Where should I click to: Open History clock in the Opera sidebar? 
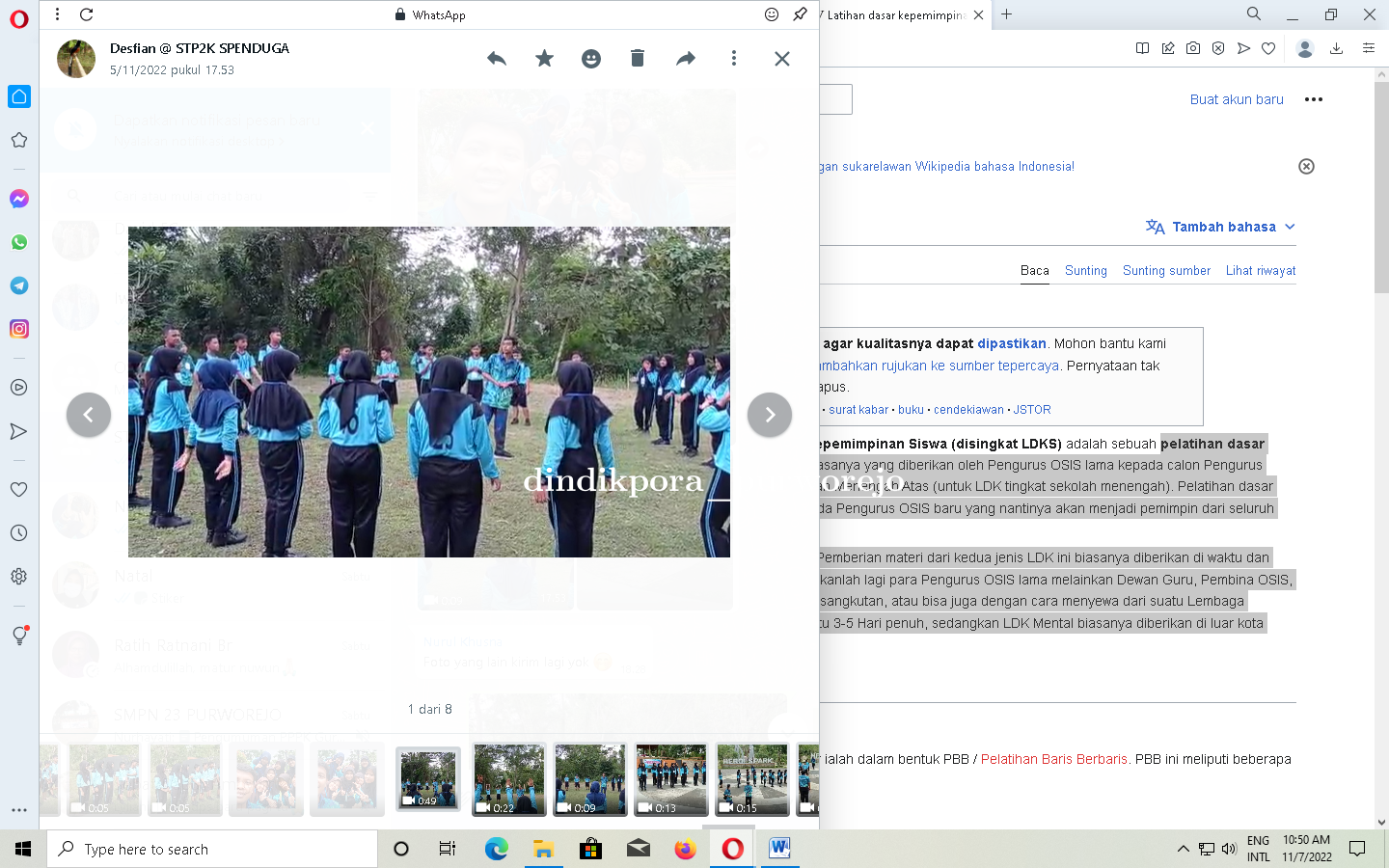click(19, 532)
